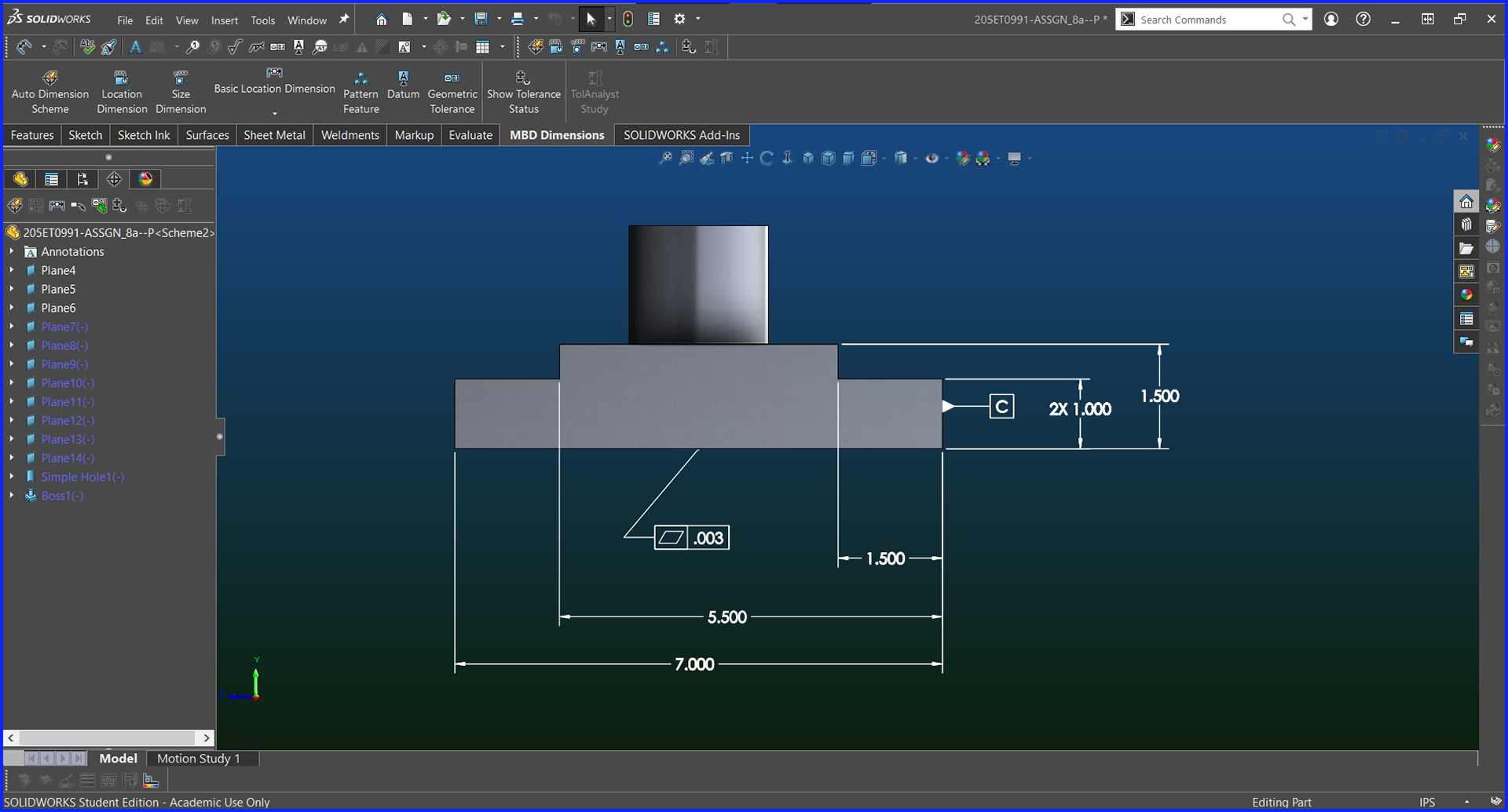Screen dimensions: 1508x812
Task: Open the Tools menu
Action: pos(263,20)
